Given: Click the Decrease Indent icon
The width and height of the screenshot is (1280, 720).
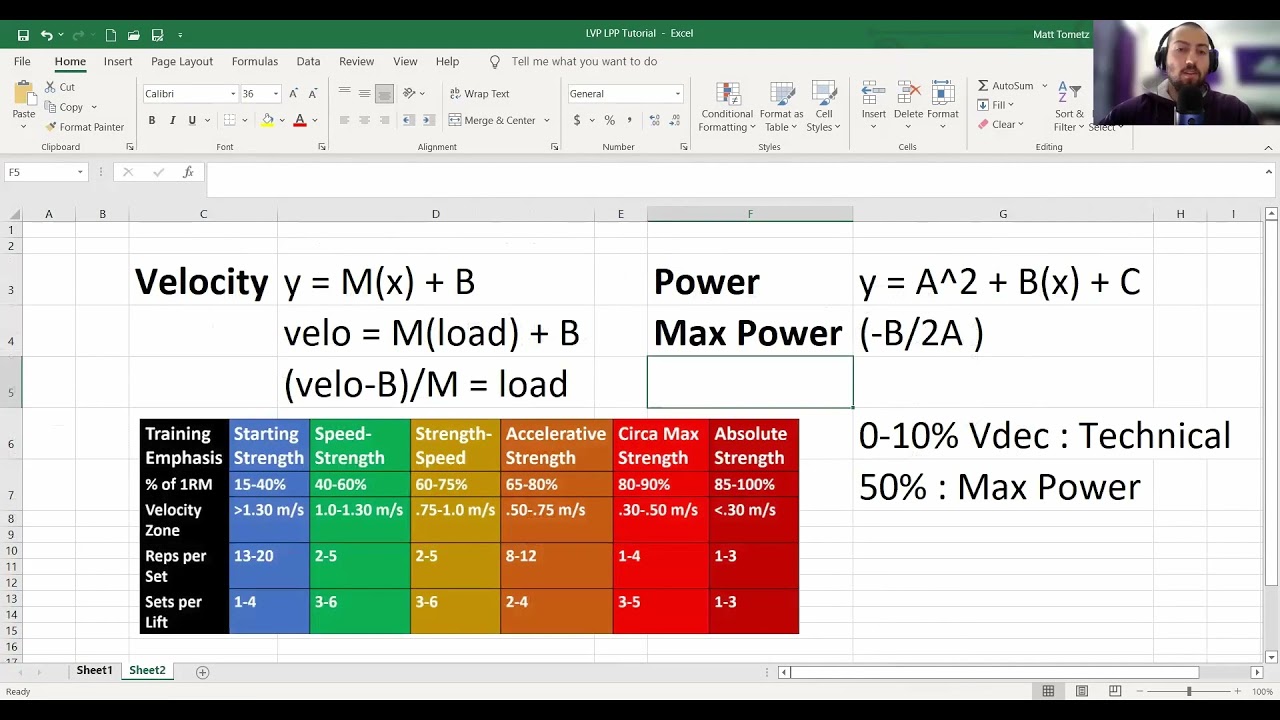Looking at the screenshot, I should 408,120.
